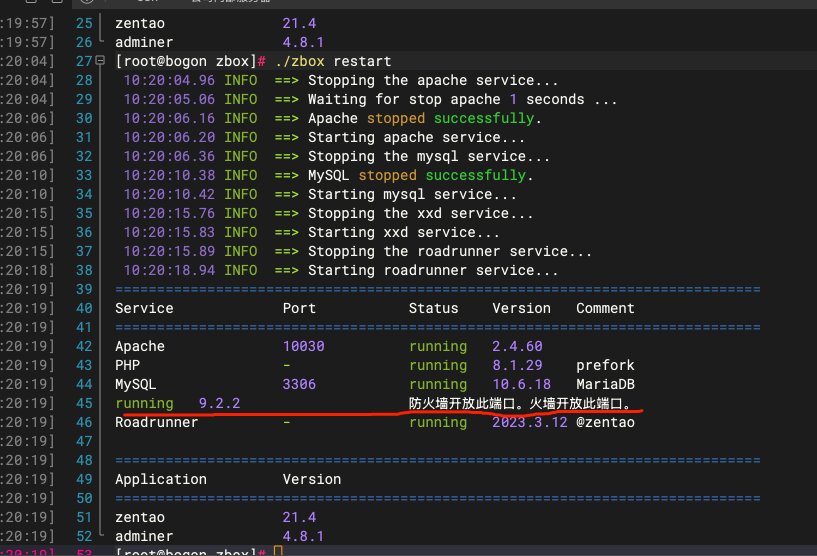Click the "Port" column header
This screenshot has height=556, width=817.
299,308
